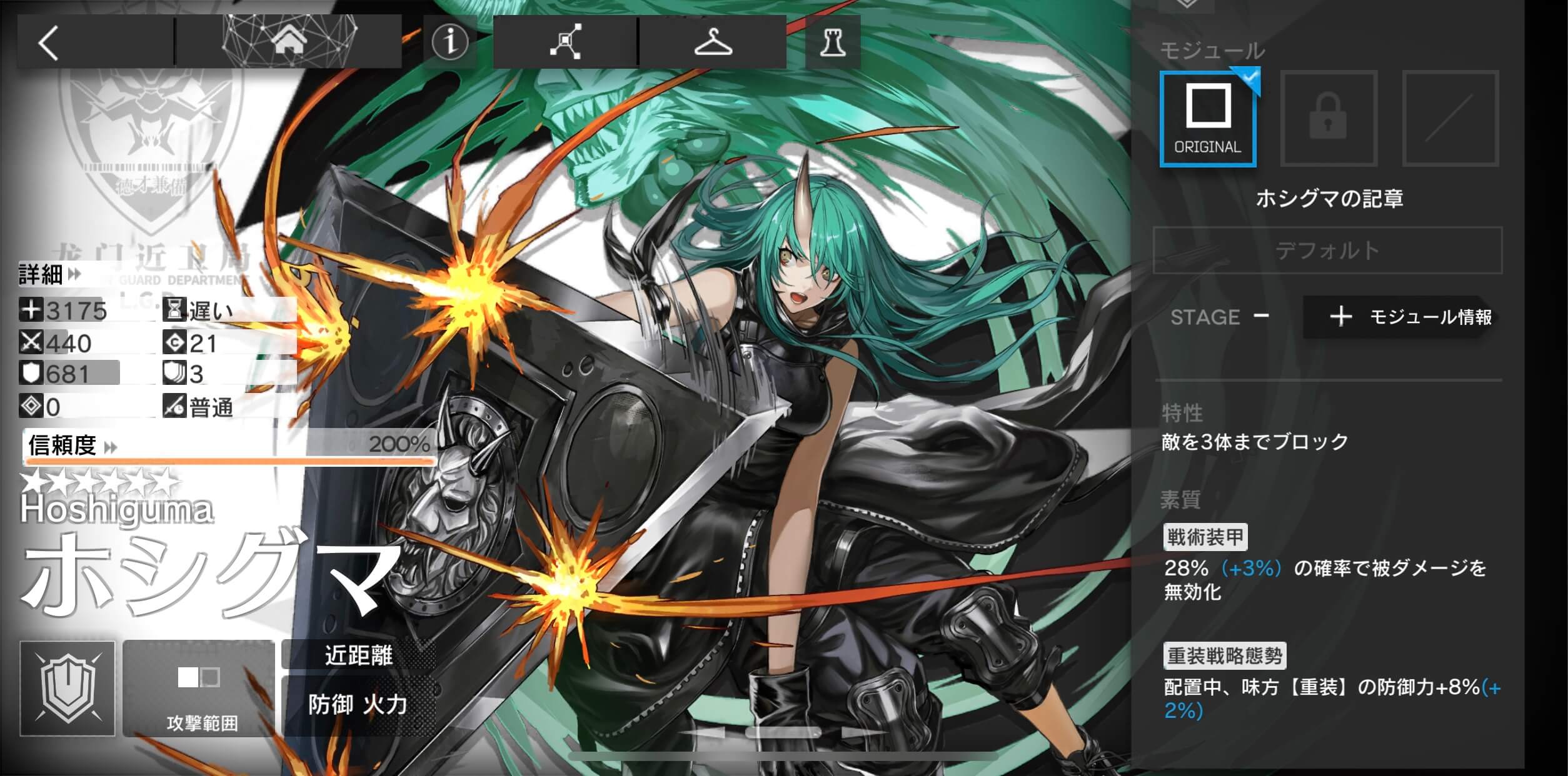1568x776 pixels.
Task: Click the 戦術装甲 talent label
Action: pos(1205,537)
